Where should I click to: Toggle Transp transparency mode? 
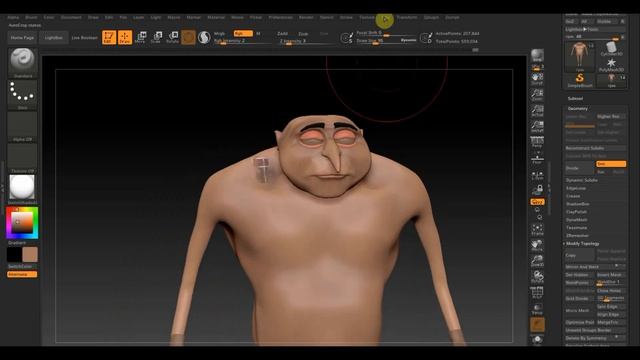pos(537,309)
